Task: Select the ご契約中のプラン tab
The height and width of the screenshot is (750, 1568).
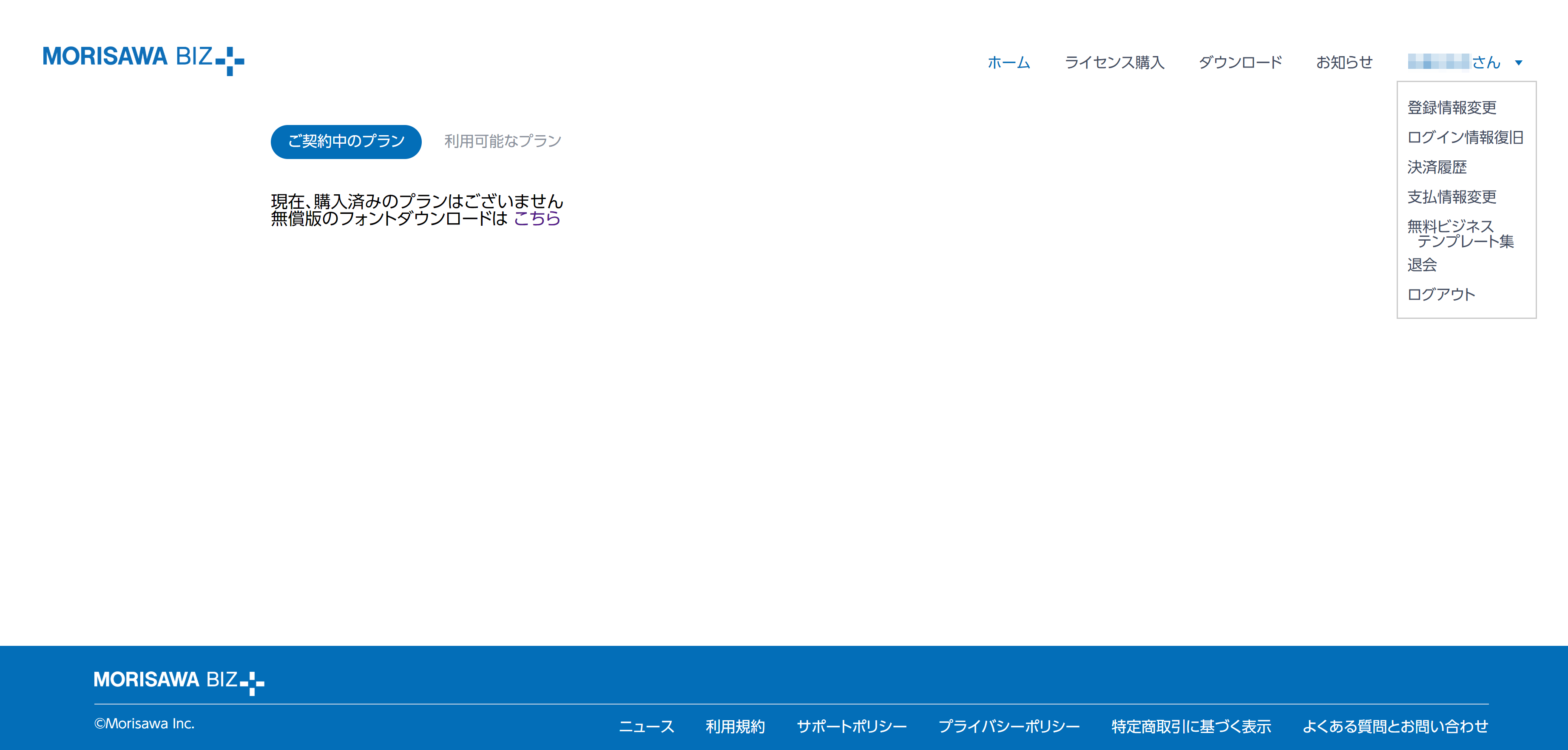Action: coord(346,142)
